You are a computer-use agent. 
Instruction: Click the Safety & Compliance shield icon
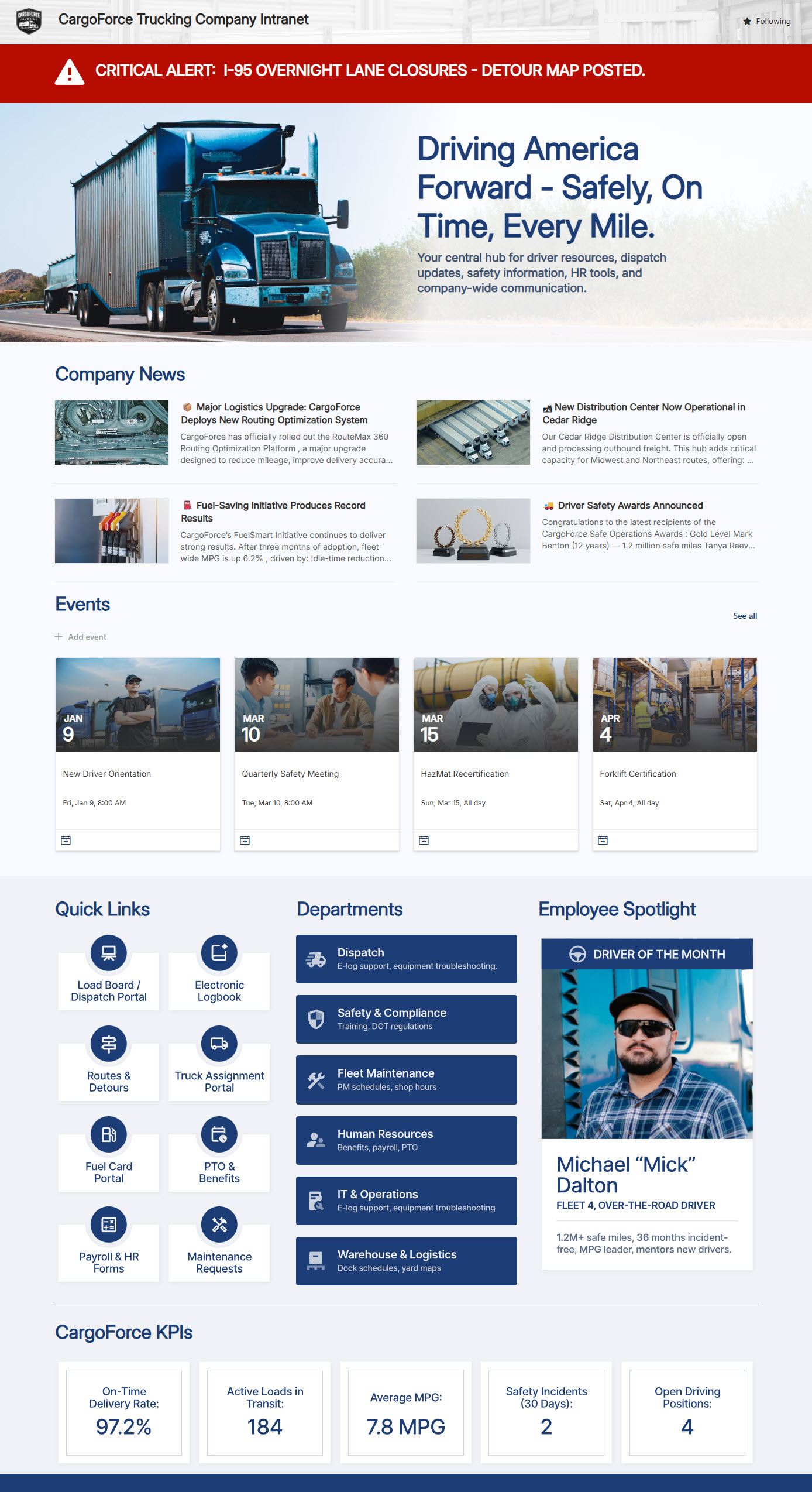point(316,1019)
